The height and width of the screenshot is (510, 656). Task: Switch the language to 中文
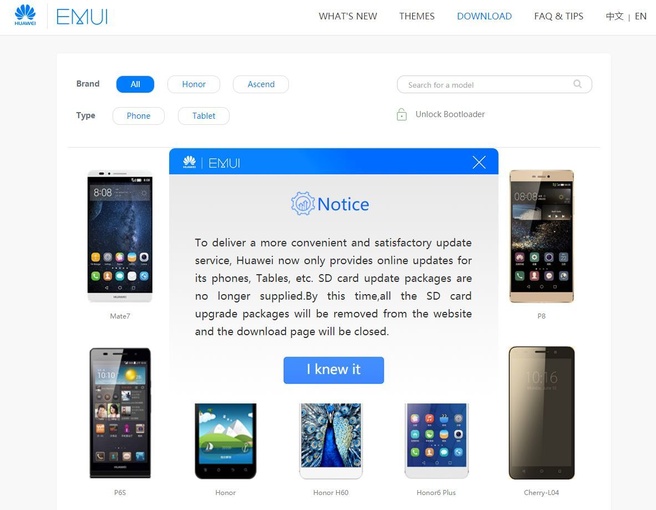pos(614,16)
